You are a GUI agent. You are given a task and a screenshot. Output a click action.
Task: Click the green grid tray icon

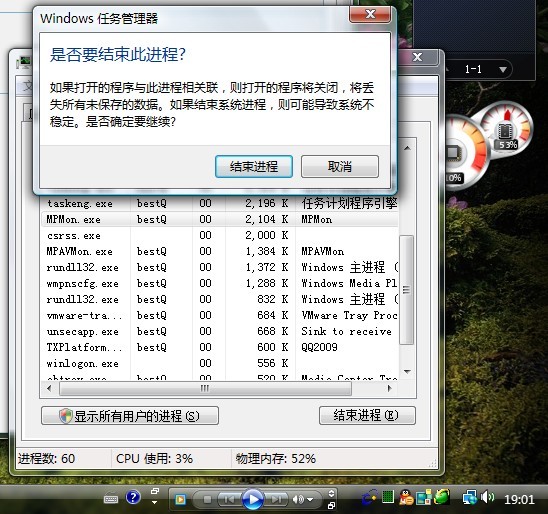pos(388,497)
